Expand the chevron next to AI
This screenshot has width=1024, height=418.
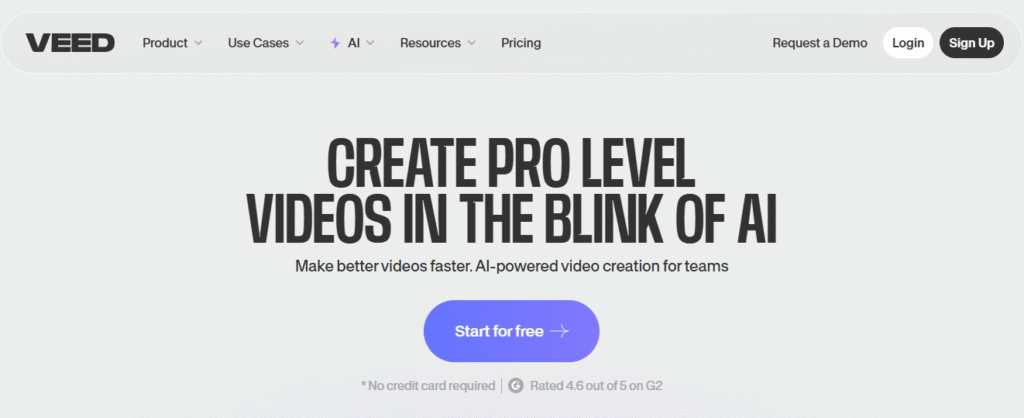[370, 43]
